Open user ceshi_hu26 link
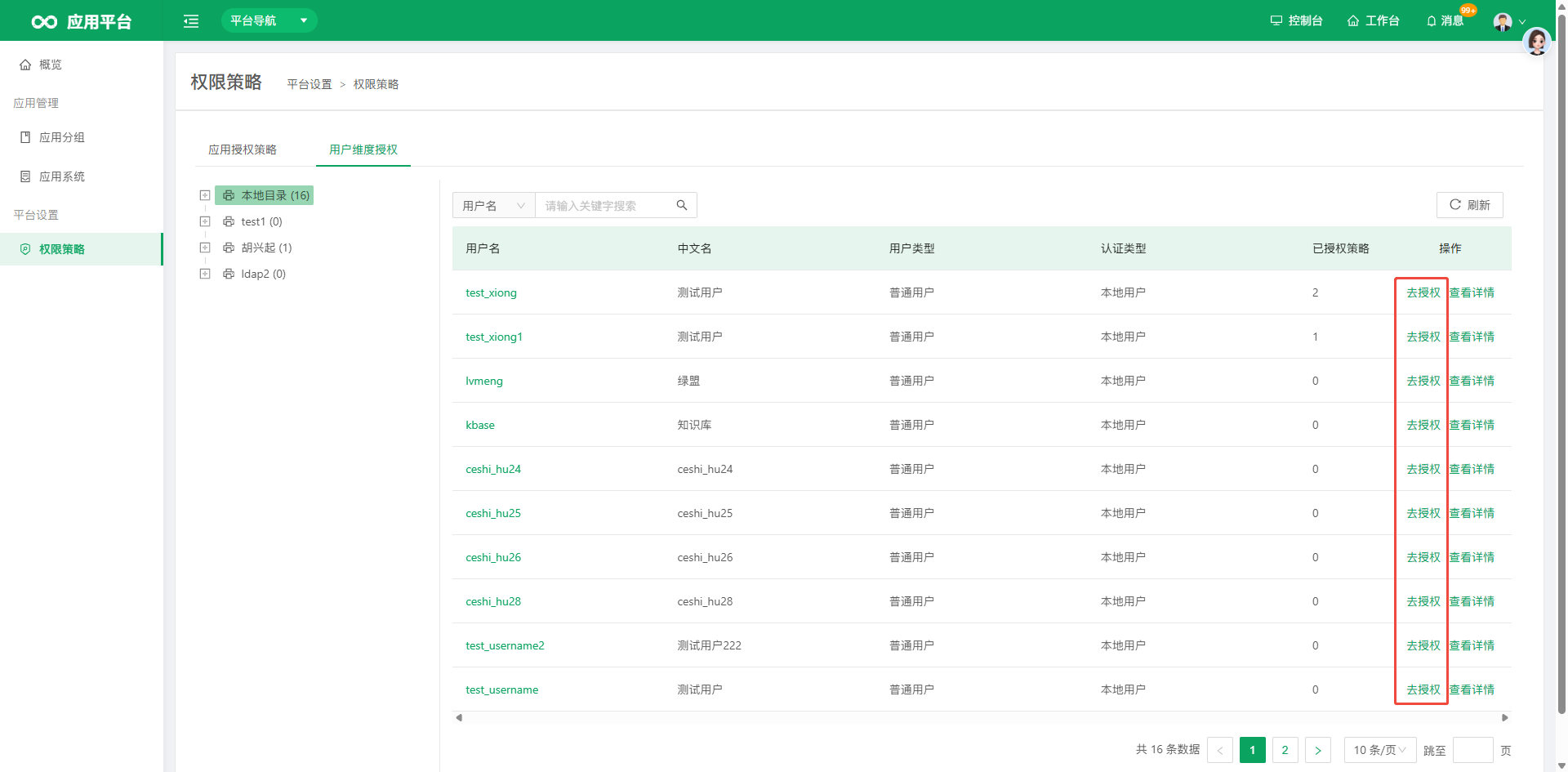Image resolution: width=1568 pixels, height=772 pixels. tap(493, 557)
